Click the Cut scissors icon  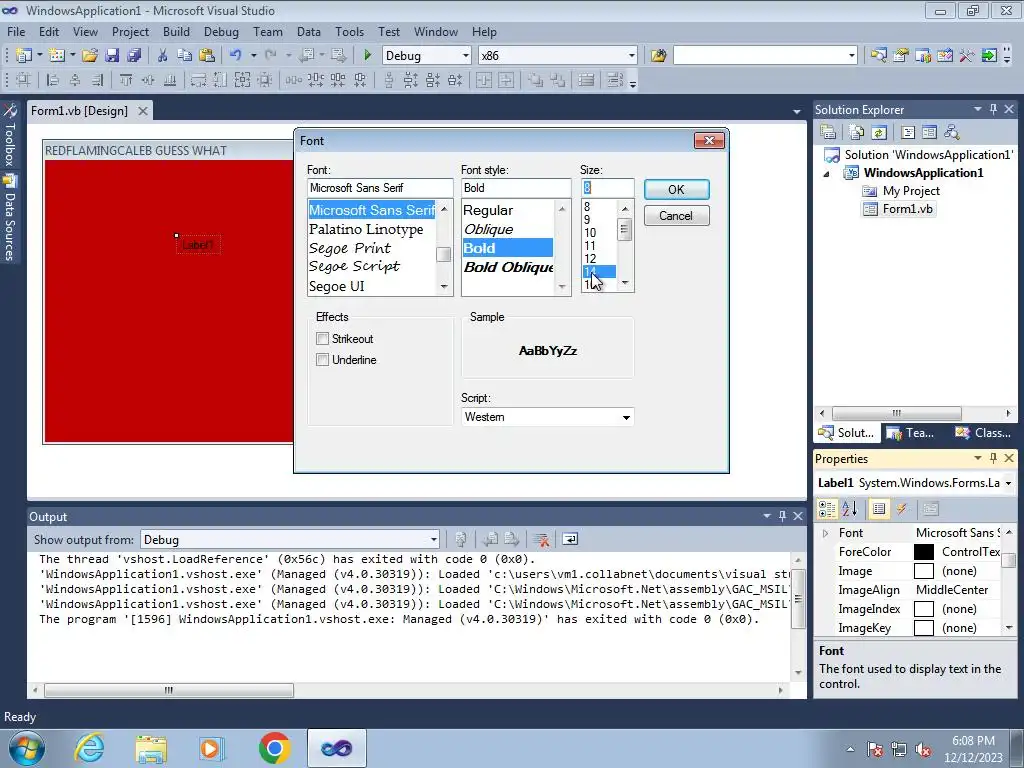pyautogui.click(x=162, y=56)
